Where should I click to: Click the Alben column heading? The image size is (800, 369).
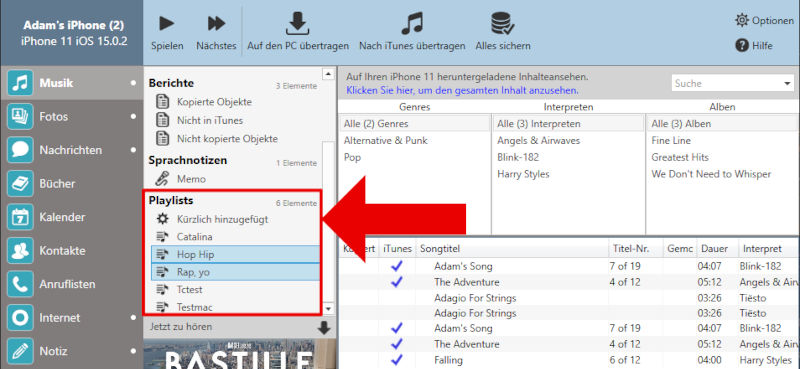722,107
